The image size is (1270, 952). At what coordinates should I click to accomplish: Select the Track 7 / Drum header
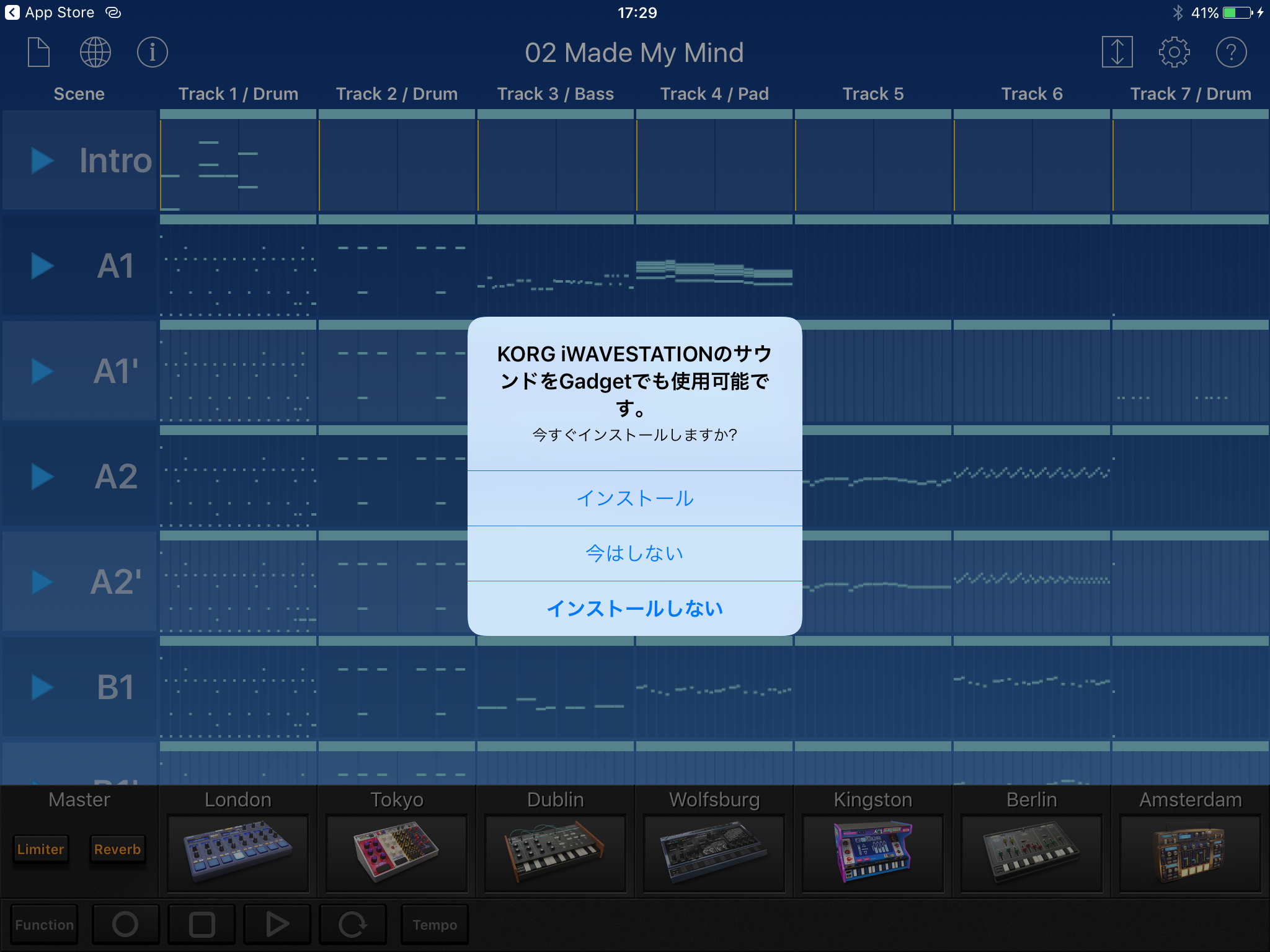(1191, 94)
